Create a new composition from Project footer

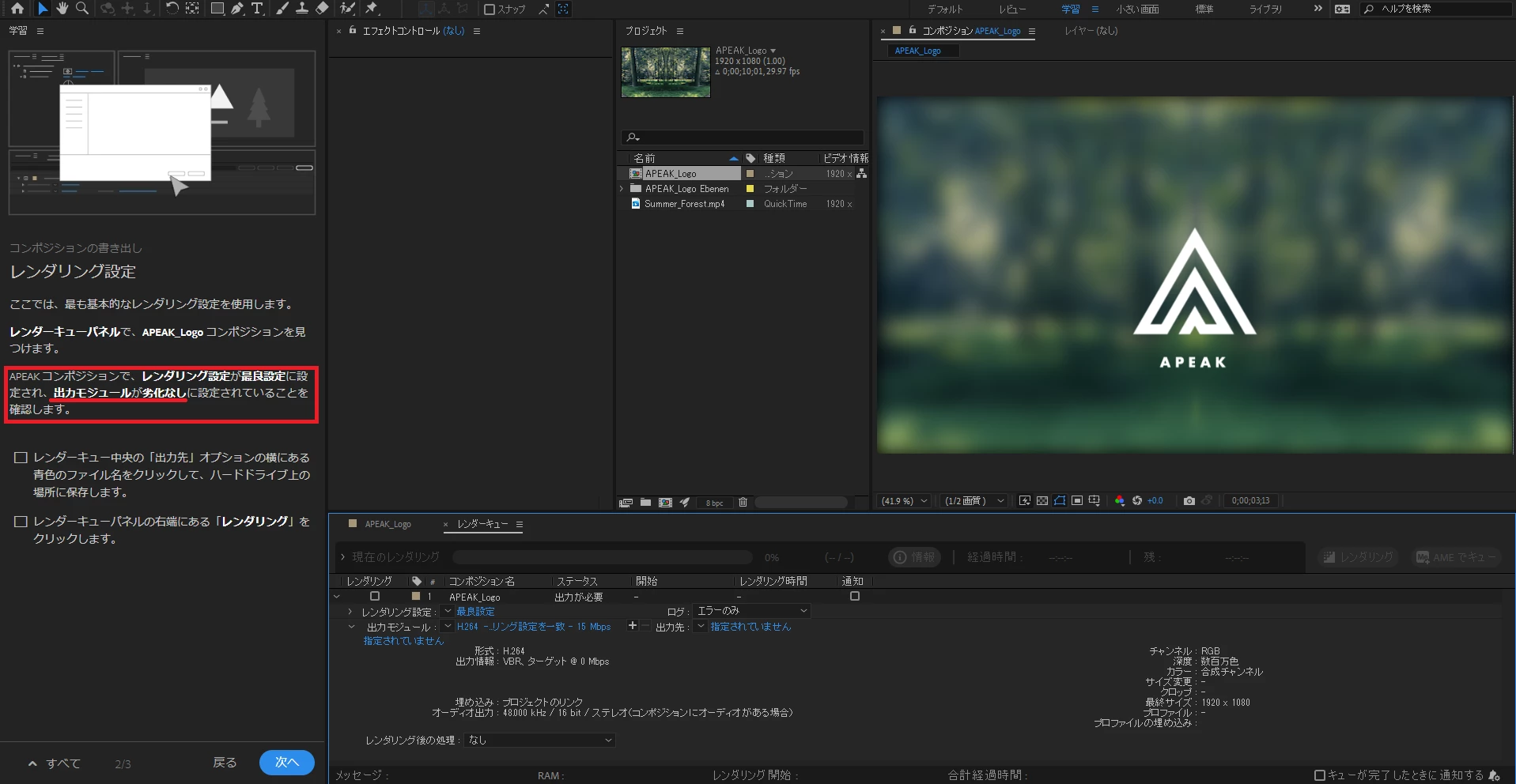pyautogui.click(x=665, y=502)
